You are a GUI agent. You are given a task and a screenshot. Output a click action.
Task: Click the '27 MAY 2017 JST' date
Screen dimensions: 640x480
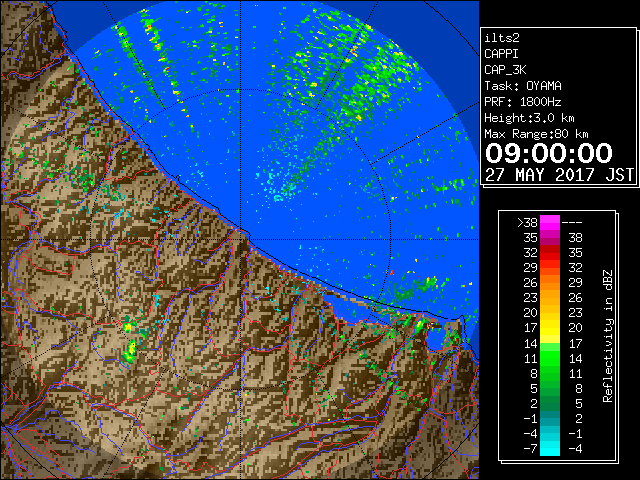point(560,175)
